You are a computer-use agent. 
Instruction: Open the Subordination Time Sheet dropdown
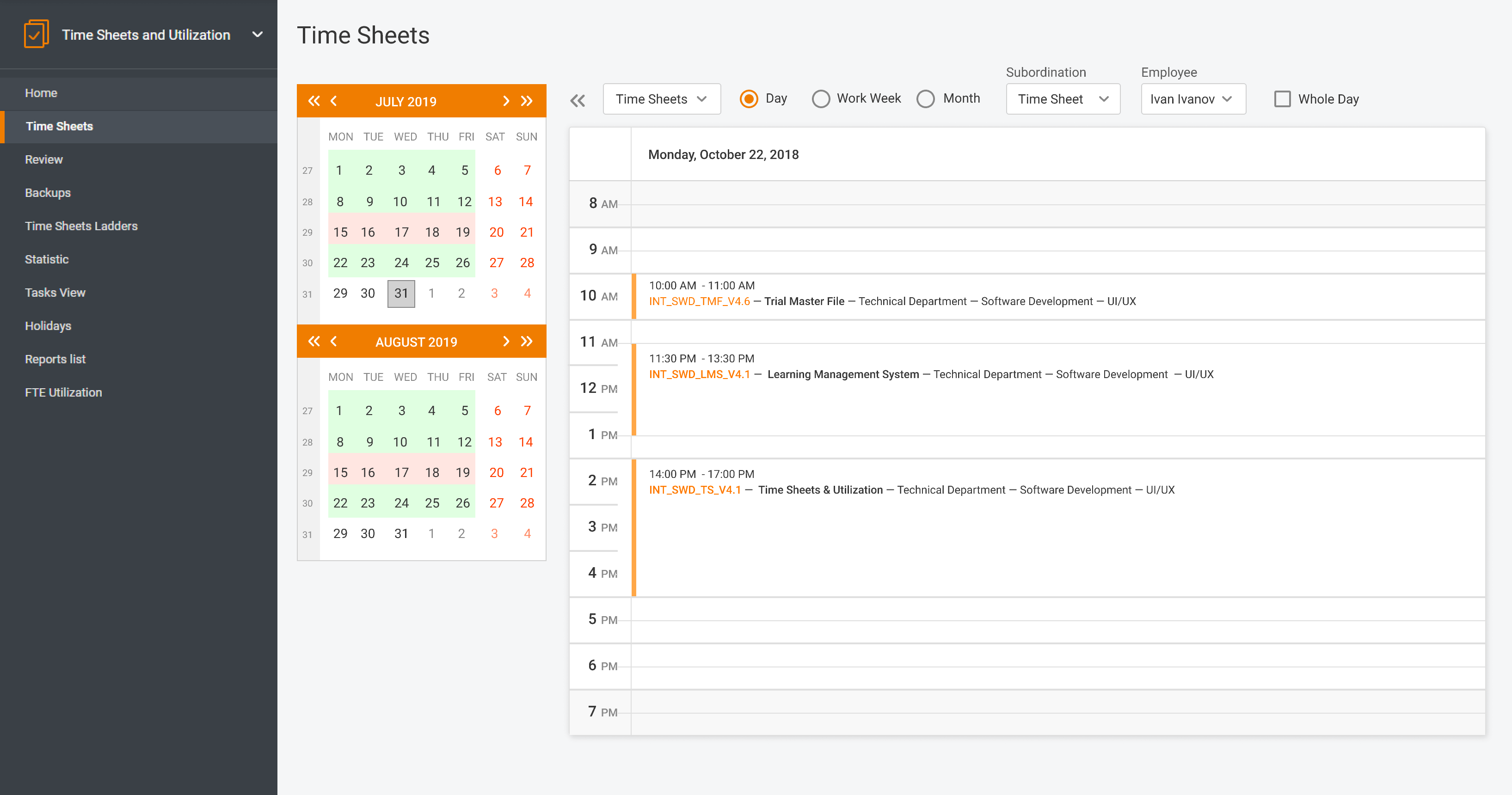1063,98
